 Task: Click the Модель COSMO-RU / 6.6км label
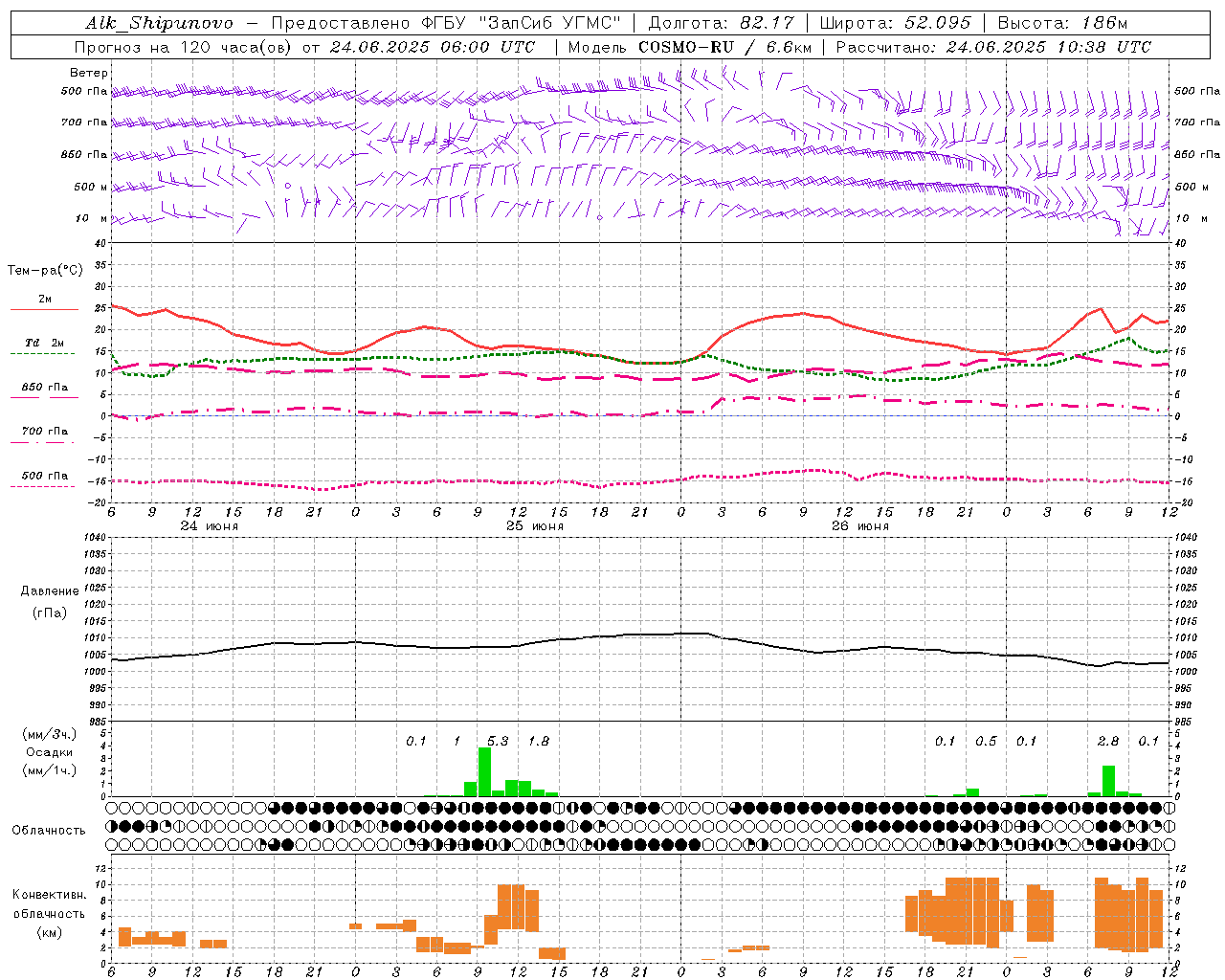click(690, 47)
